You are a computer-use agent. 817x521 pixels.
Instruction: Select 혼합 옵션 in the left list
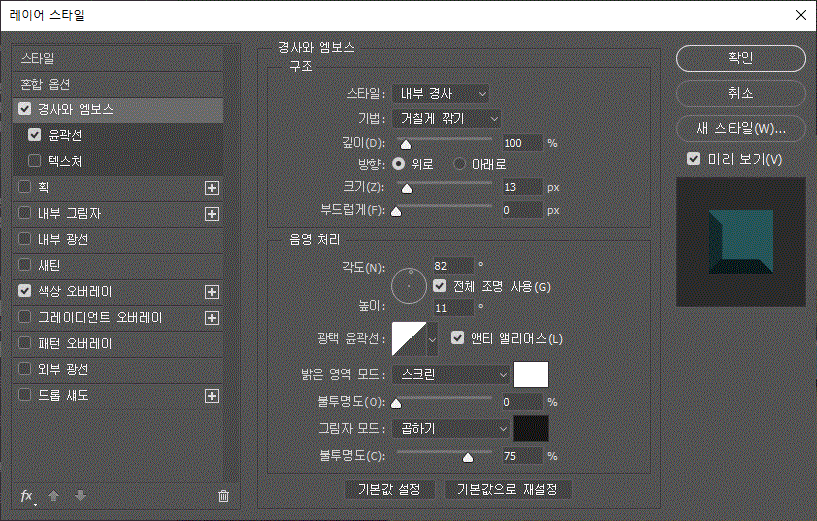tap(118, 84)
